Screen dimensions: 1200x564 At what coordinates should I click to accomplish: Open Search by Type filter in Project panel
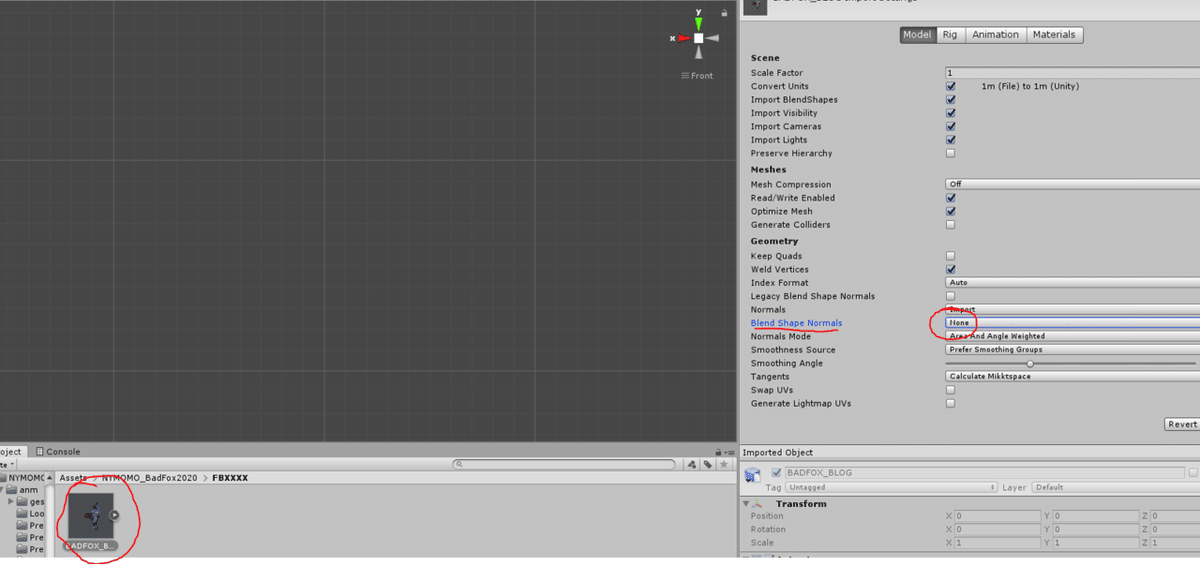click(x=691, y=464)
